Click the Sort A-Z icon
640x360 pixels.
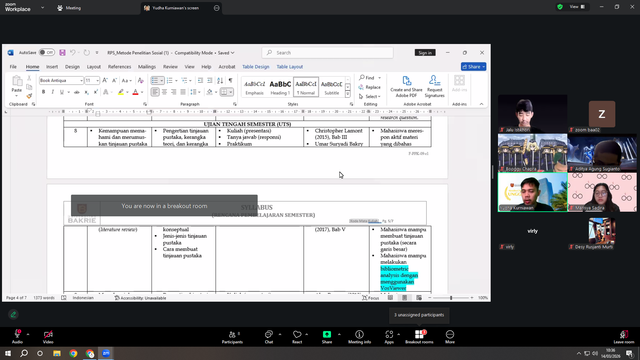[220, 81]
